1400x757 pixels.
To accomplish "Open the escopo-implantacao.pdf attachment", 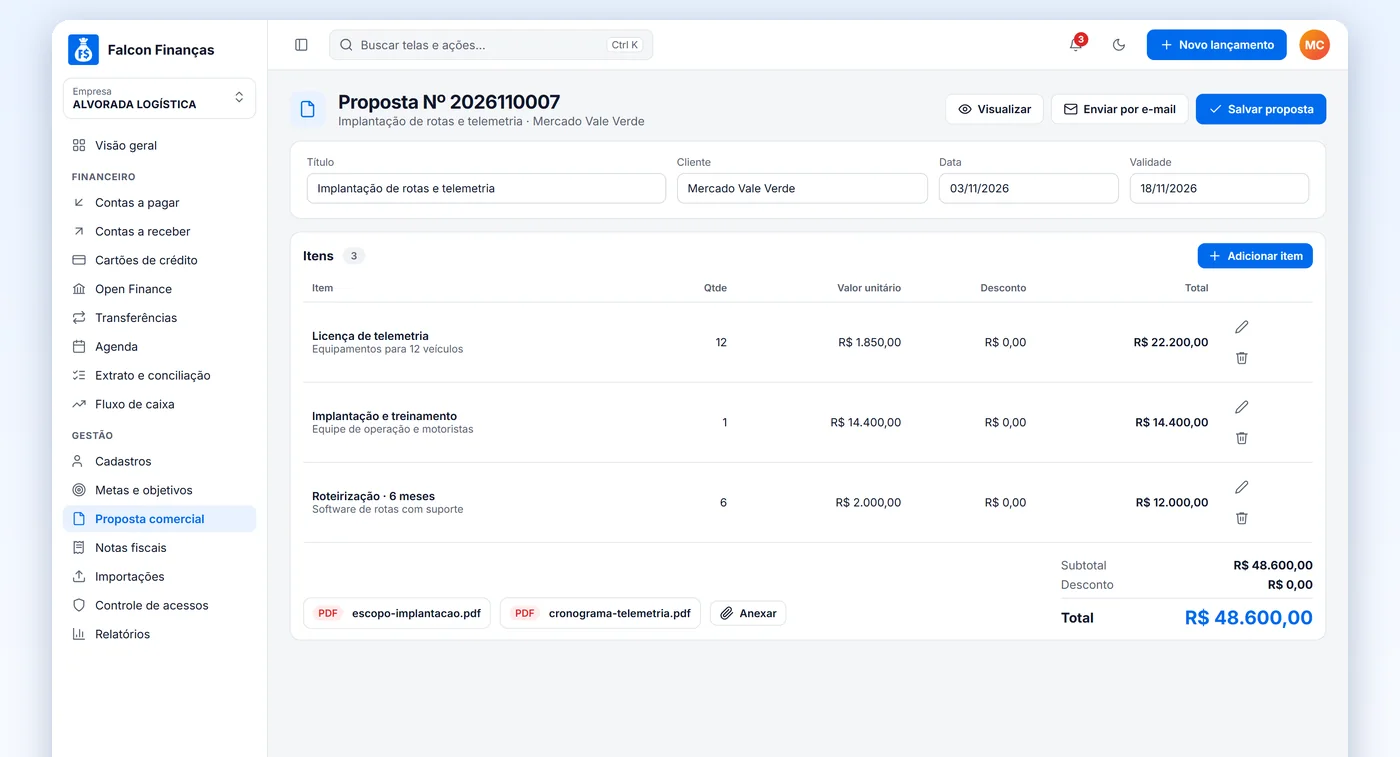I will pos(397,613).
